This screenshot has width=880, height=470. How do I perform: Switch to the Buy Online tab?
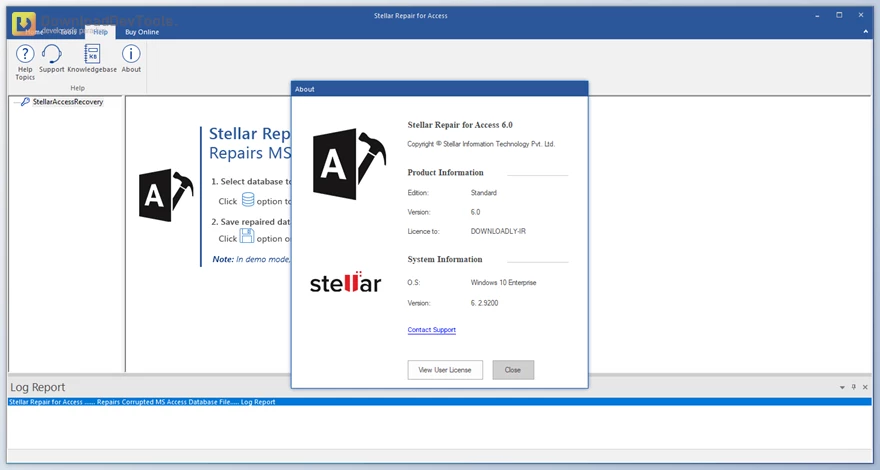(x=142, y=32)
